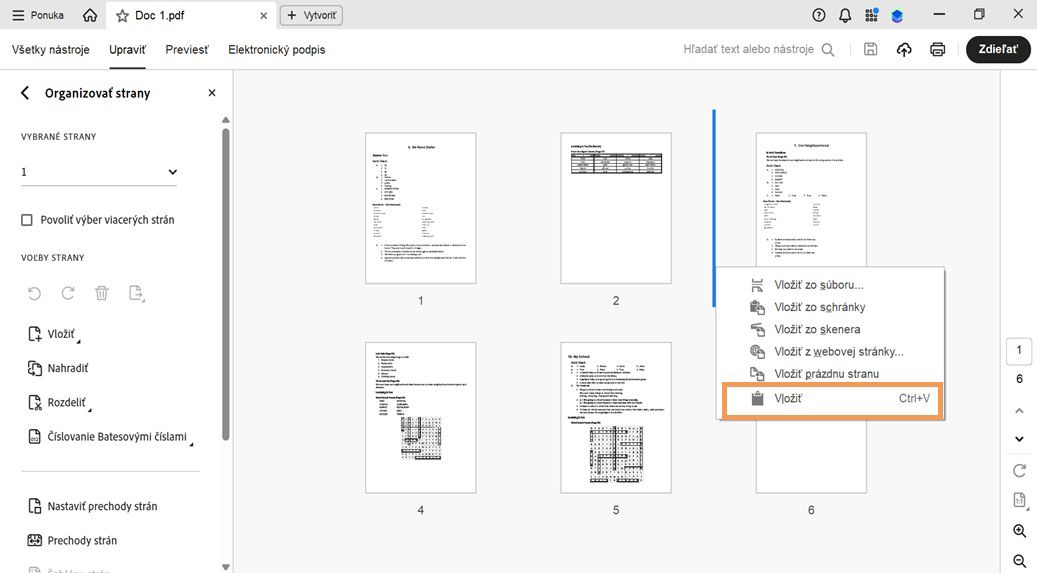Click the sidebar vertical scrollbar thumb

[x=226, y=285]
